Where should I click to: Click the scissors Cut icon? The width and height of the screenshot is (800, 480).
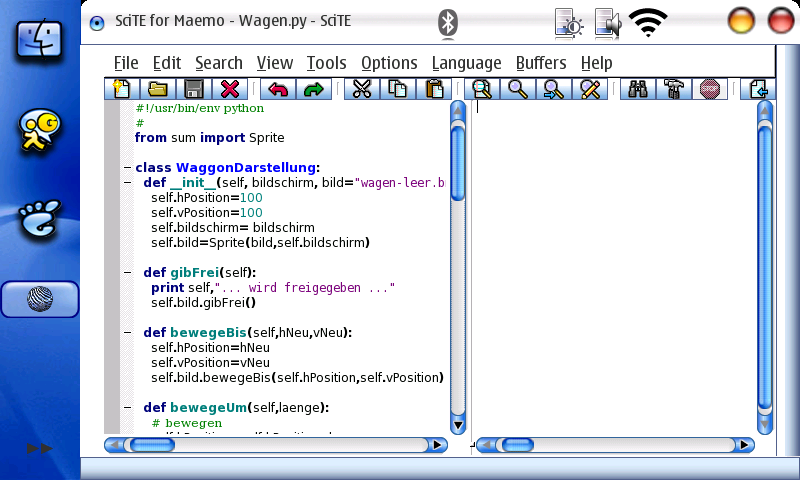coord(362,89)
